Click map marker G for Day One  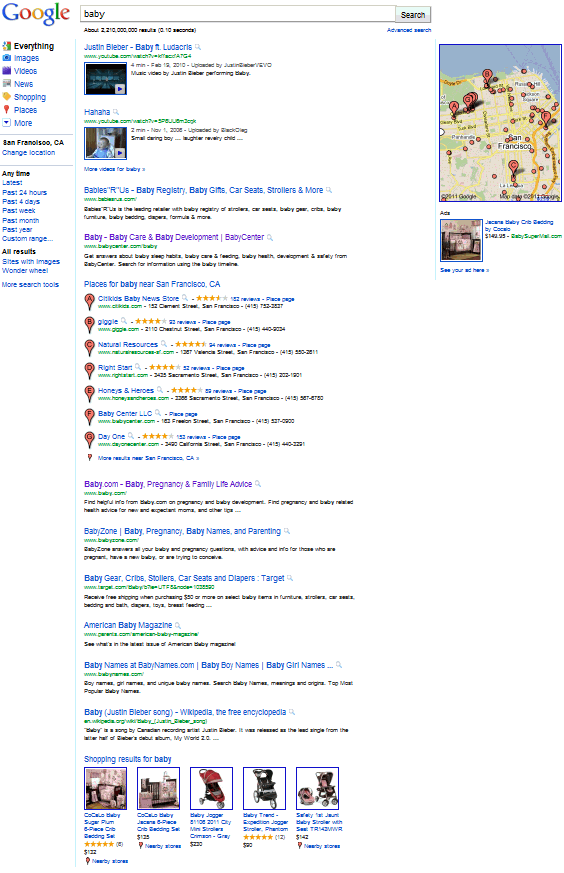89,439
